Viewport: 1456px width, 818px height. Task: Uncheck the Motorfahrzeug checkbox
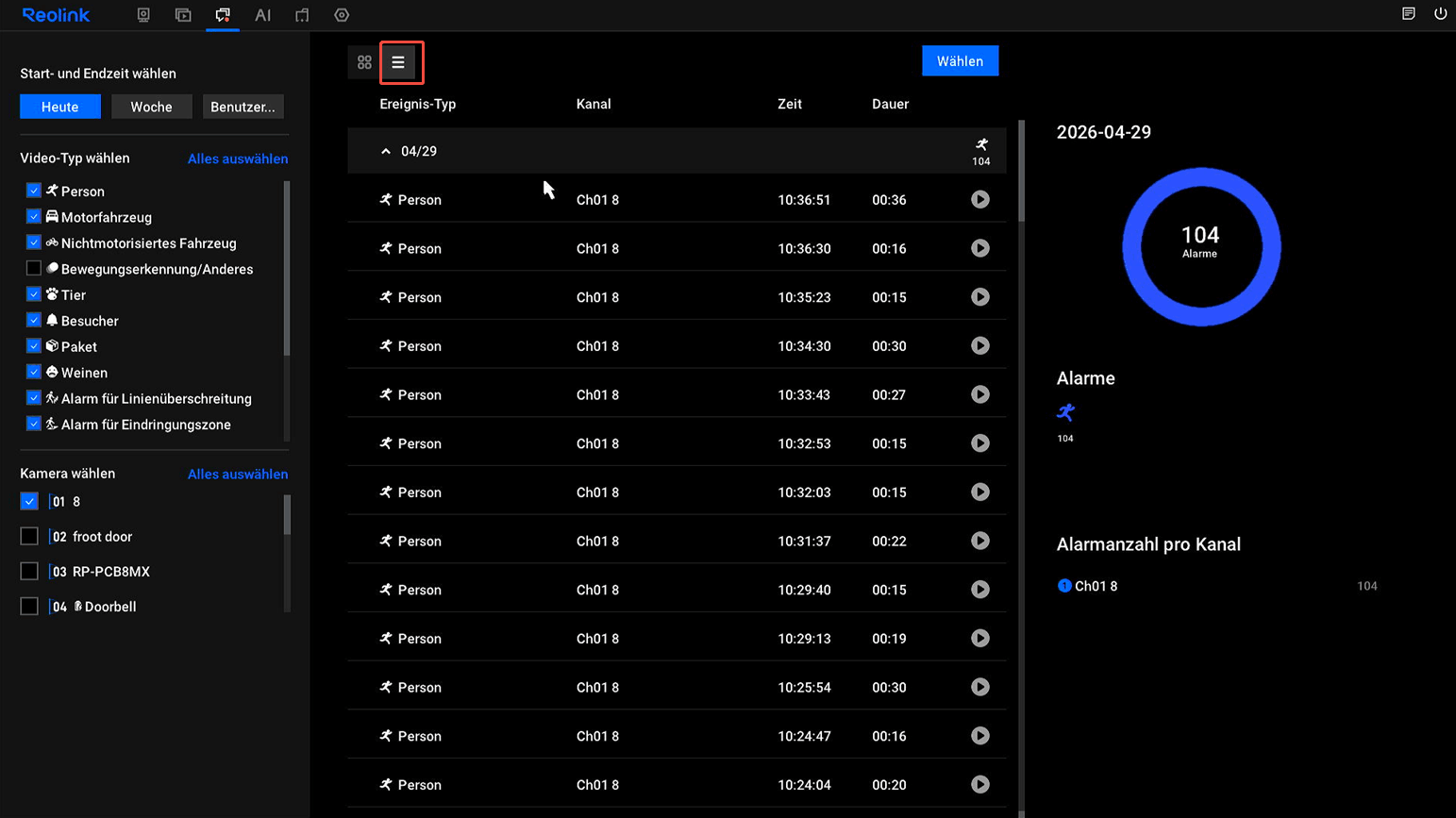(34, 216)
